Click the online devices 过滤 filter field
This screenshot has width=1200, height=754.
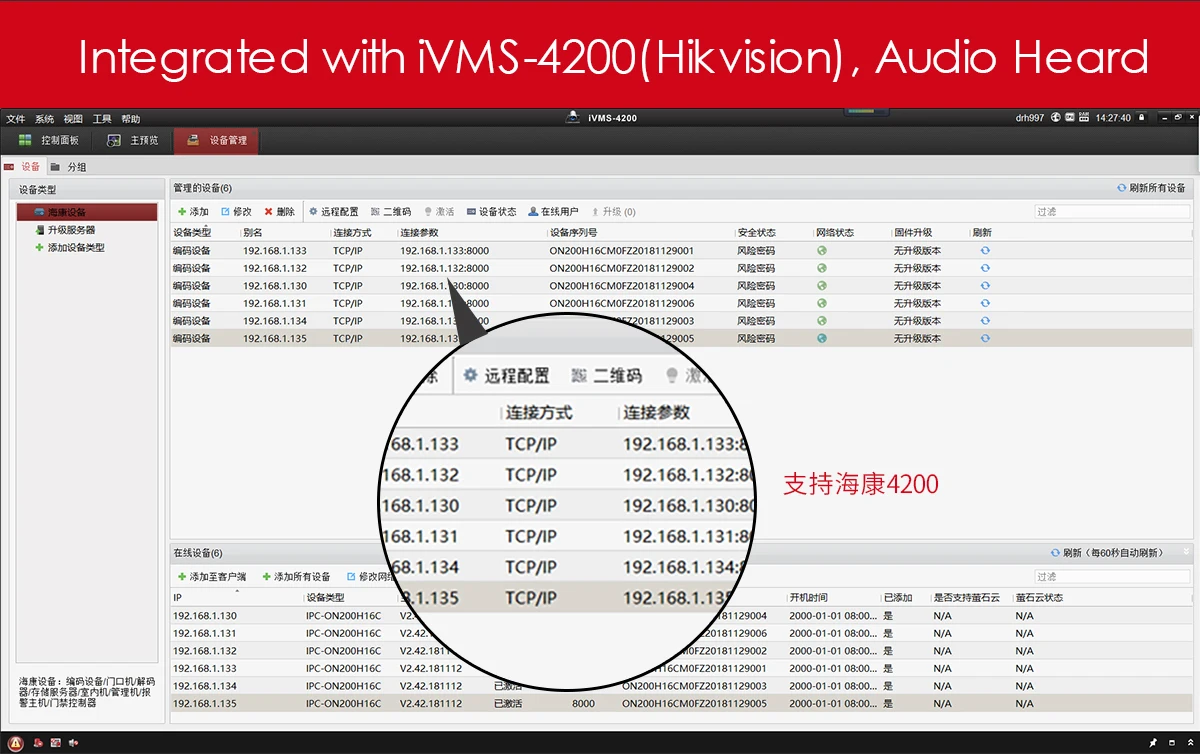[1112, 577]
